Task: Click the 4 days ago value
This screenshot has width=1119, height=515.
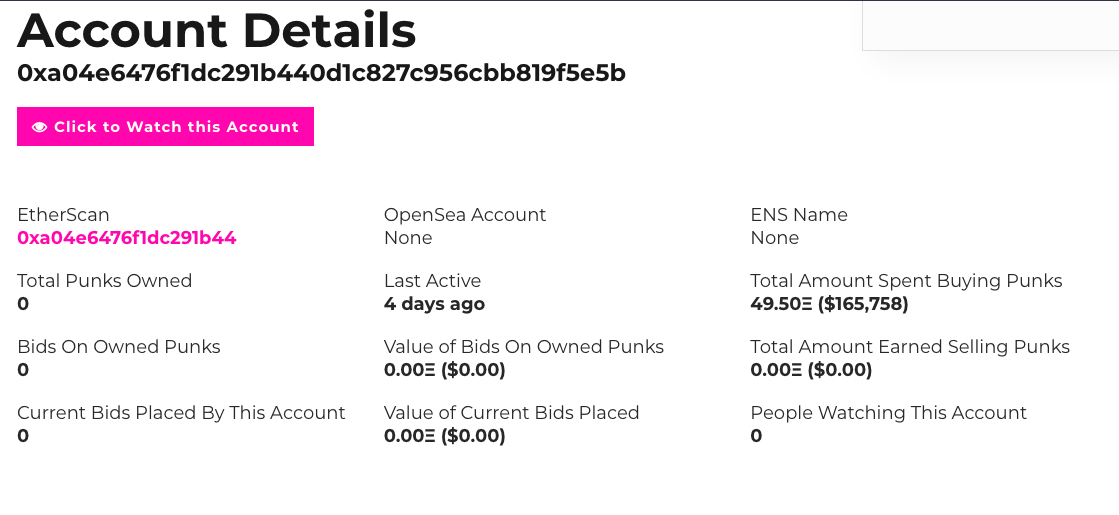Action: click(x=434, y=304)
